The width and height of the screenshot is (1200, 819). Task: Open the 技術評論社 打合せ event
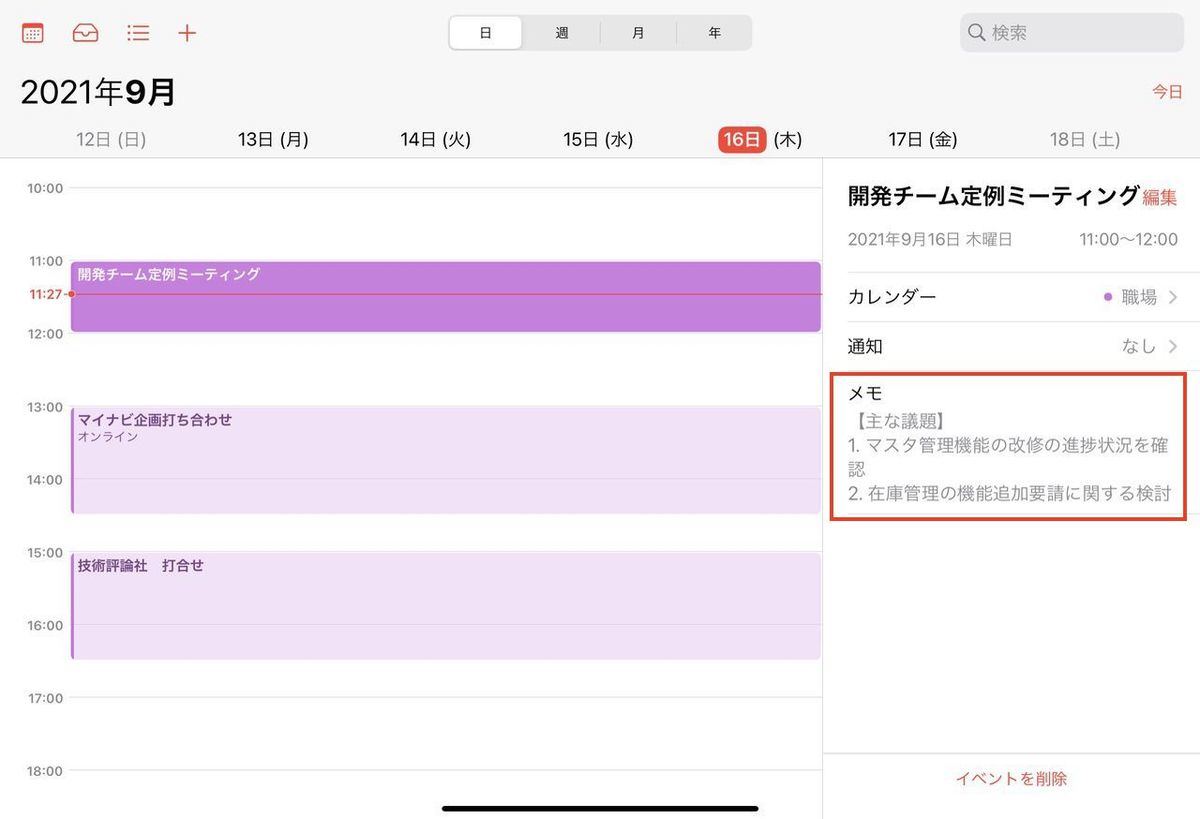pos(446,605)
